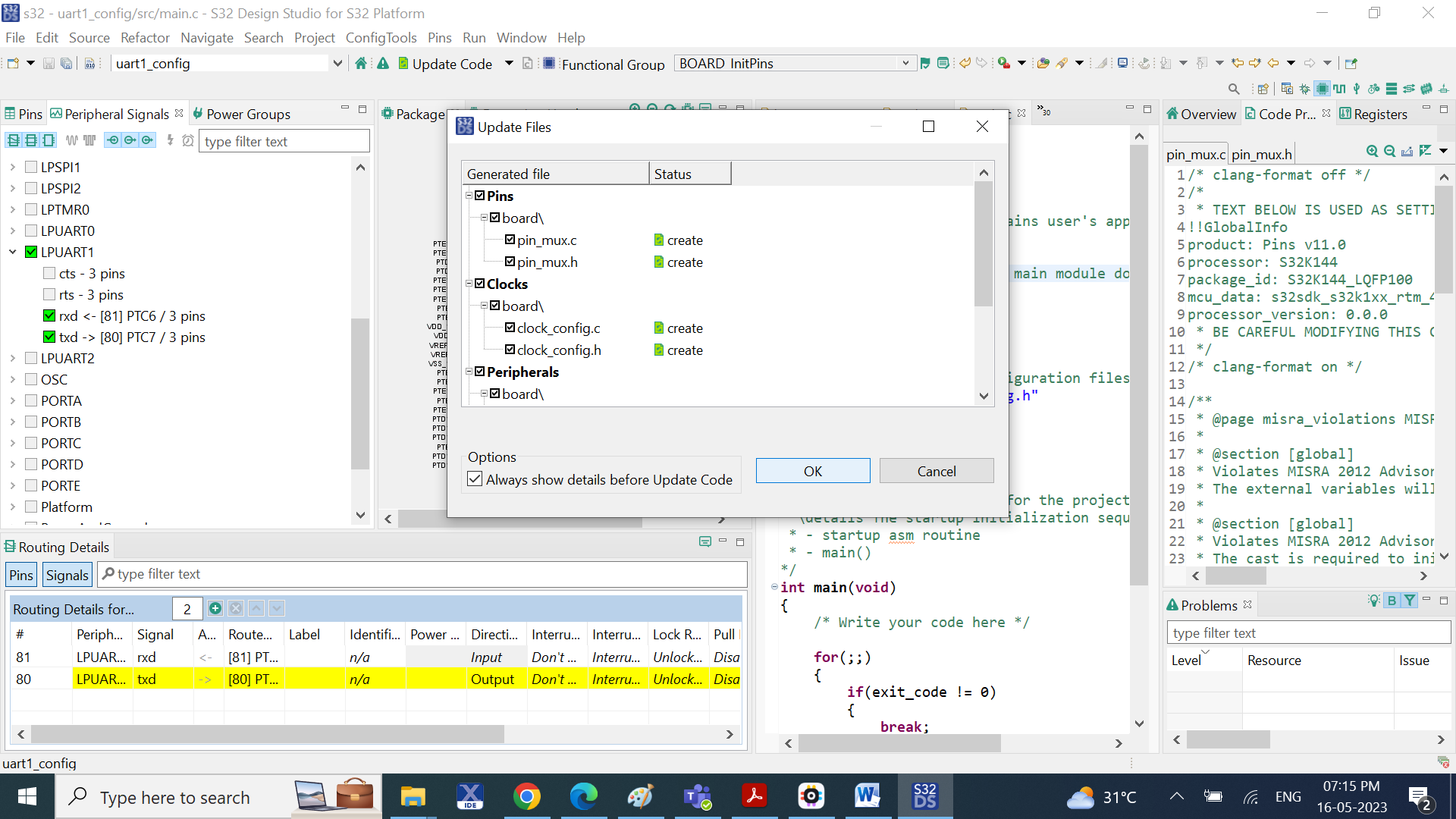Image resolution: width=1456 pixels, height=819 pixels.
Task: Uncheck the pin_mux.c generated file
Action: click(x=510, y=239)
